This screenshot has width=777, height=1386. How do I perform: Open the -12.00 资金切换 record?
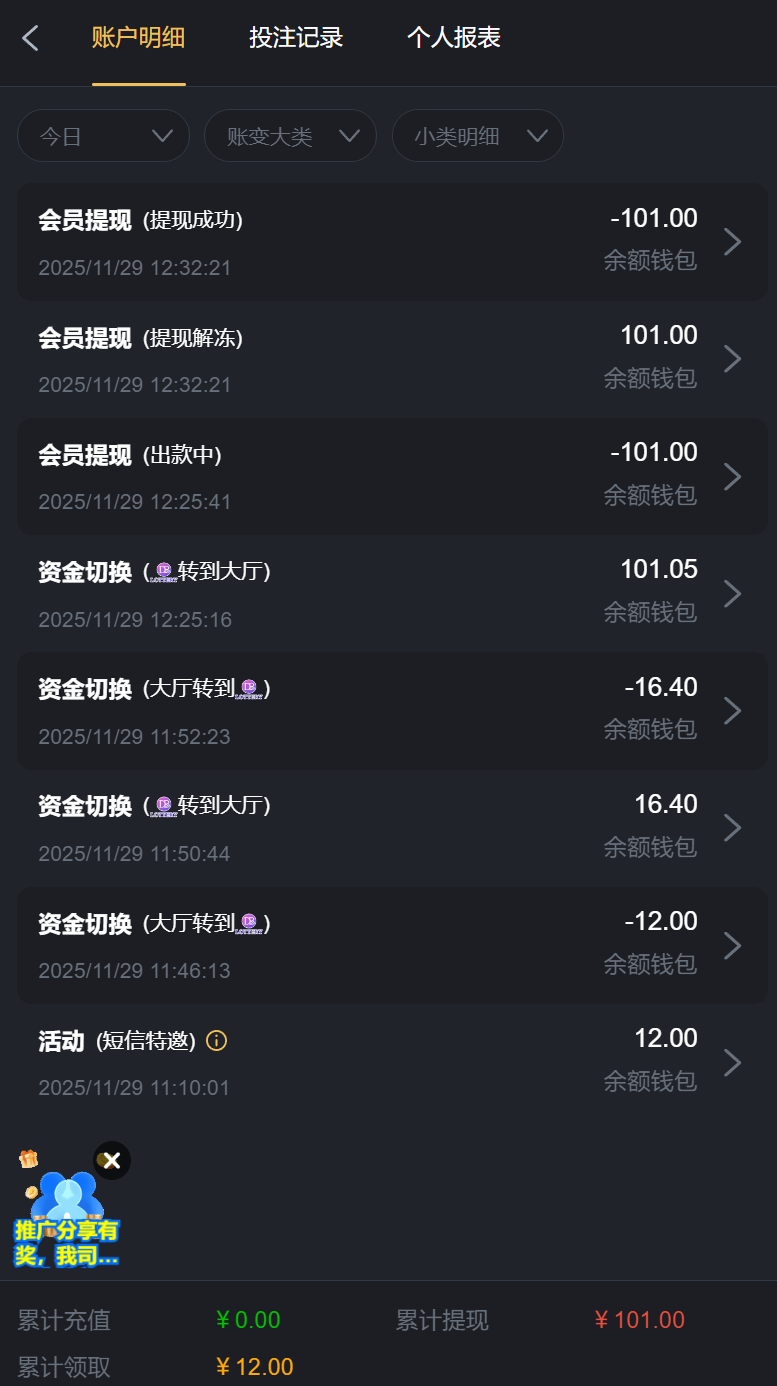(392, 945)
